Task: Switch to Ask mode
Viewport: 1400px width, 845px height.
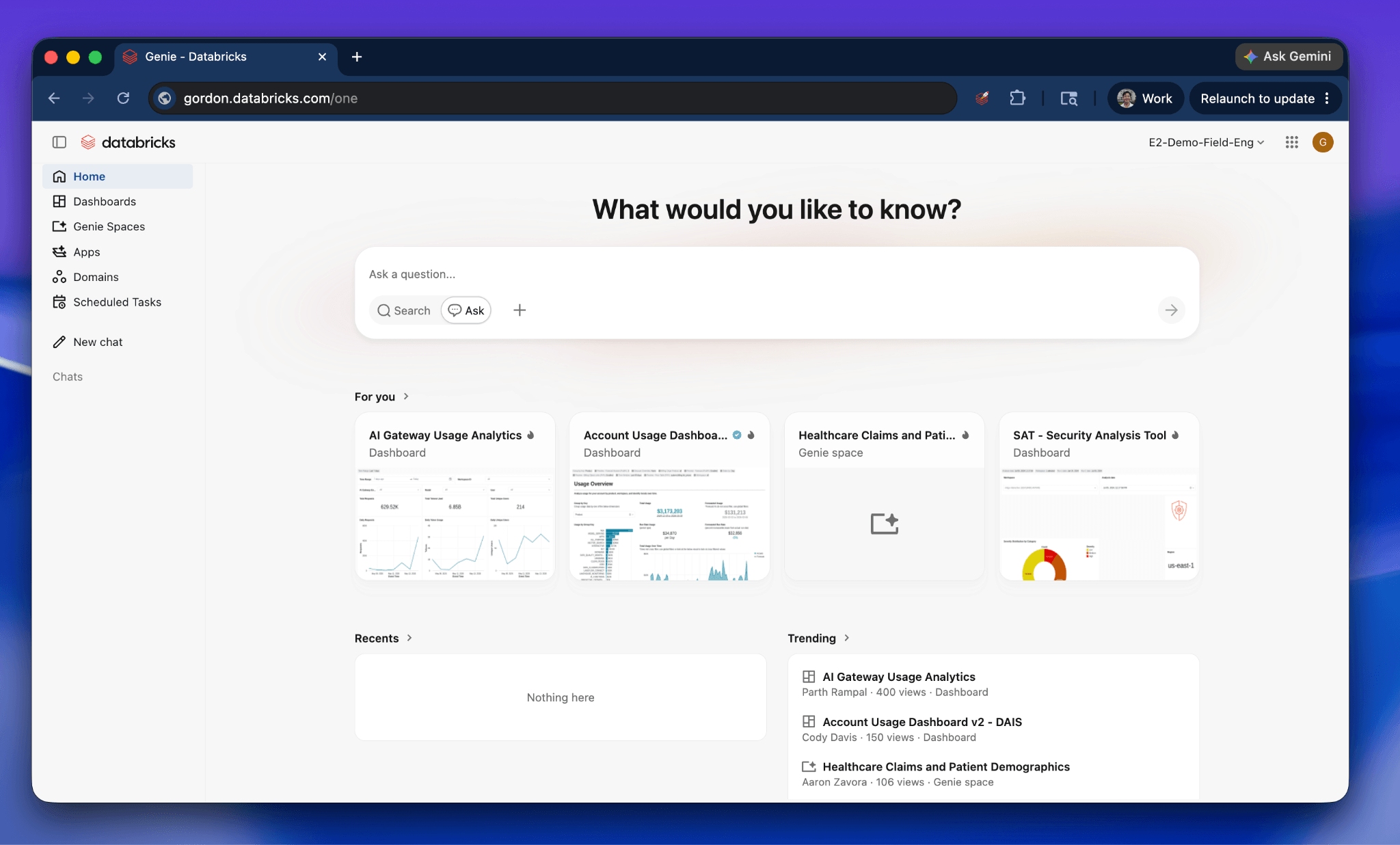Action: click(x=466, y=310)
